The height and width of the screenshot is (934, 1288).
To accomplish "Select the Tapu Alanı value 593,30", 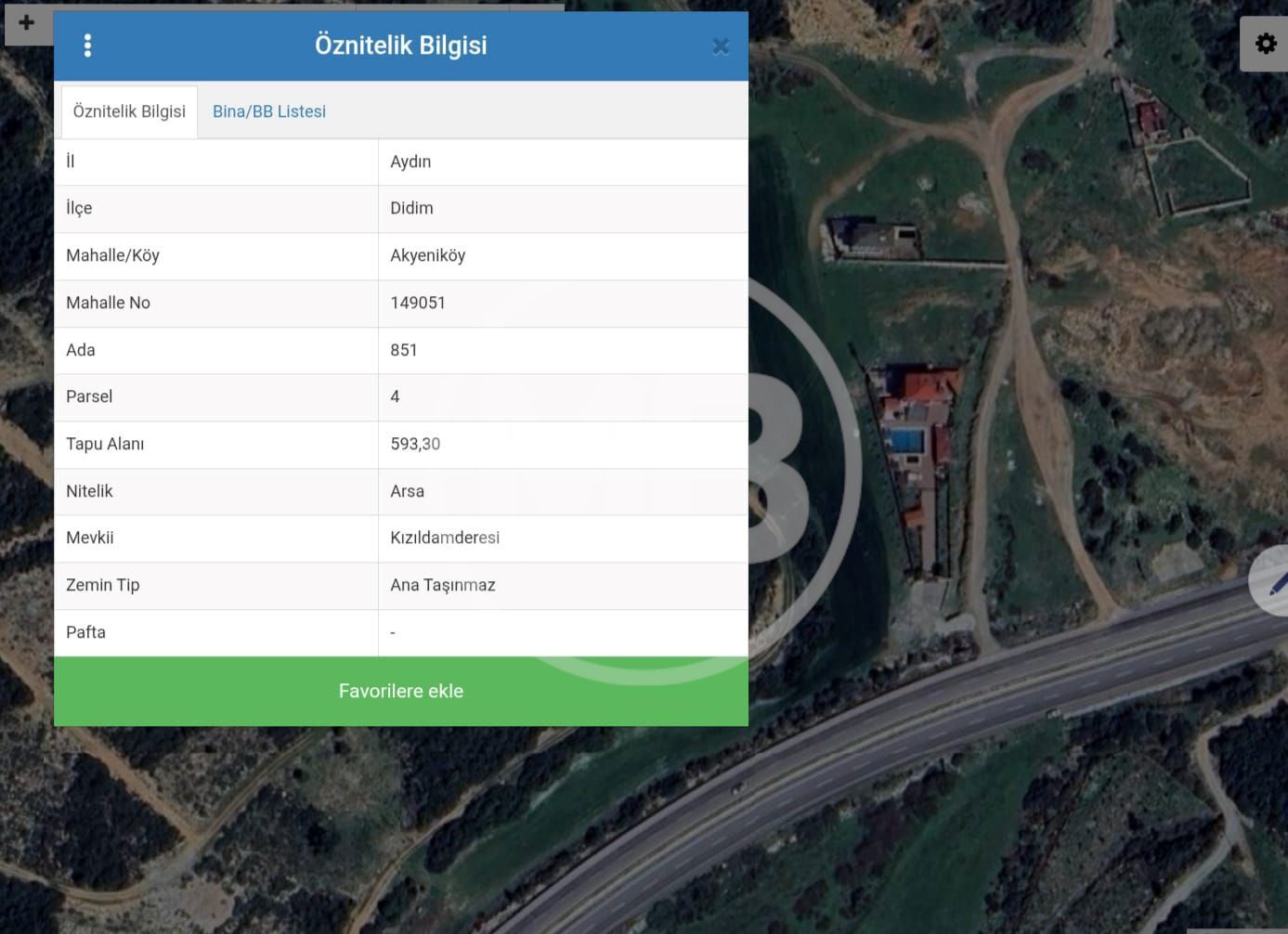I will coord(415,444).
